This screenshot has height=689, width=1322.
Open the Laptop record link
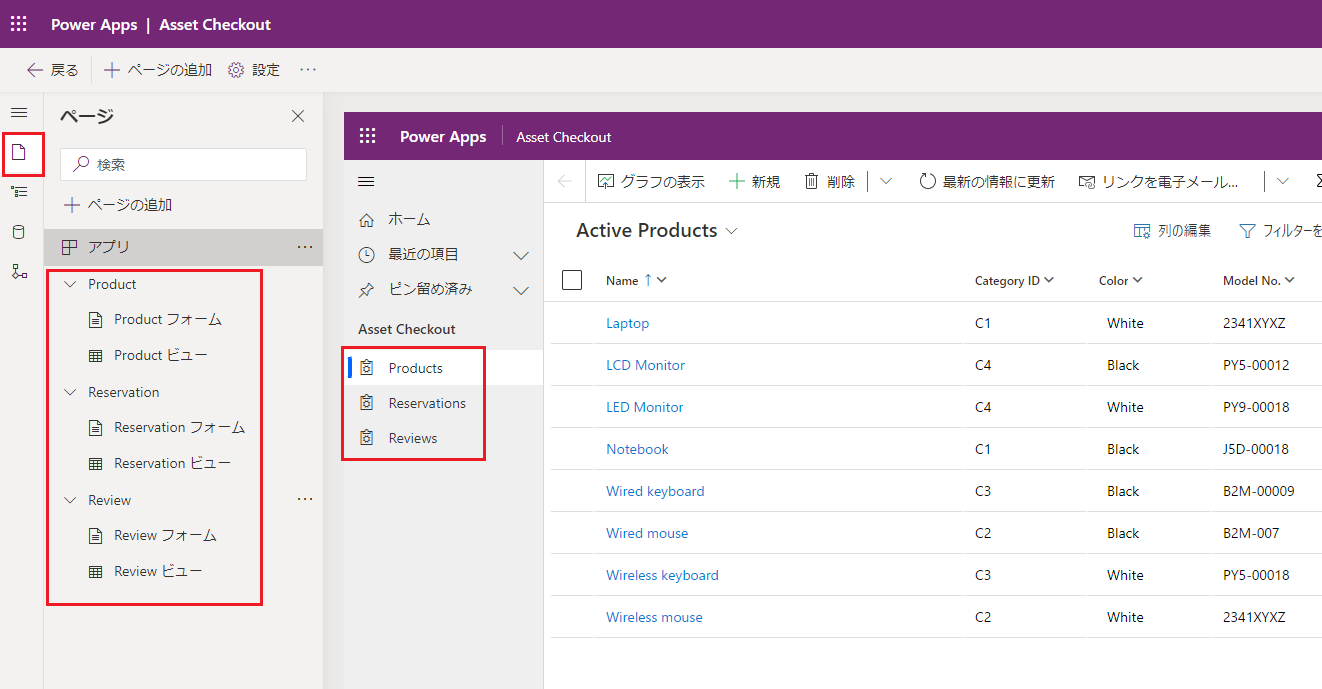[x=627, y=323]
